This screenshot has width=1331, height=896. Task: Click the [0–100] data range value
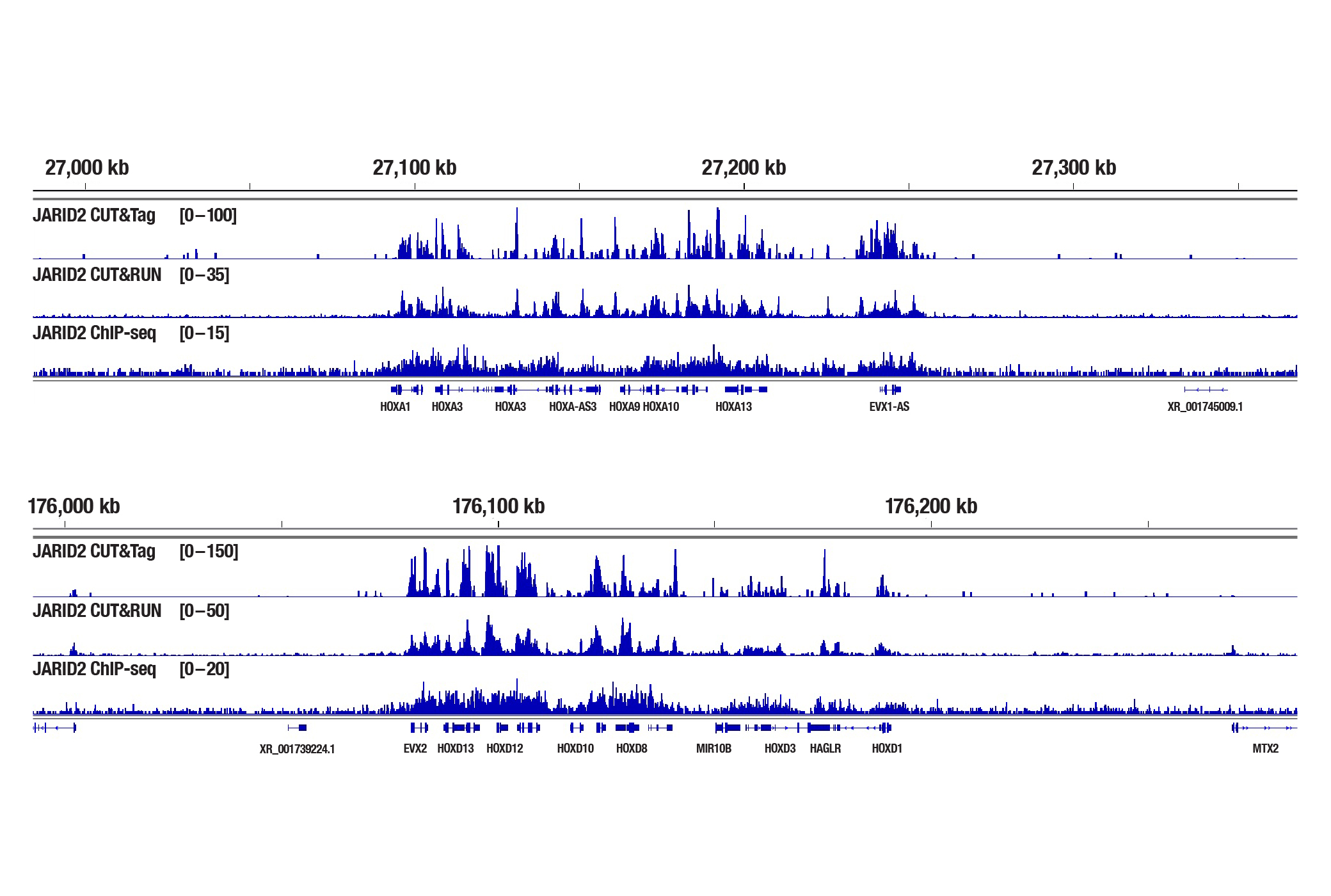pyautogui.click(x=208, y=216)
